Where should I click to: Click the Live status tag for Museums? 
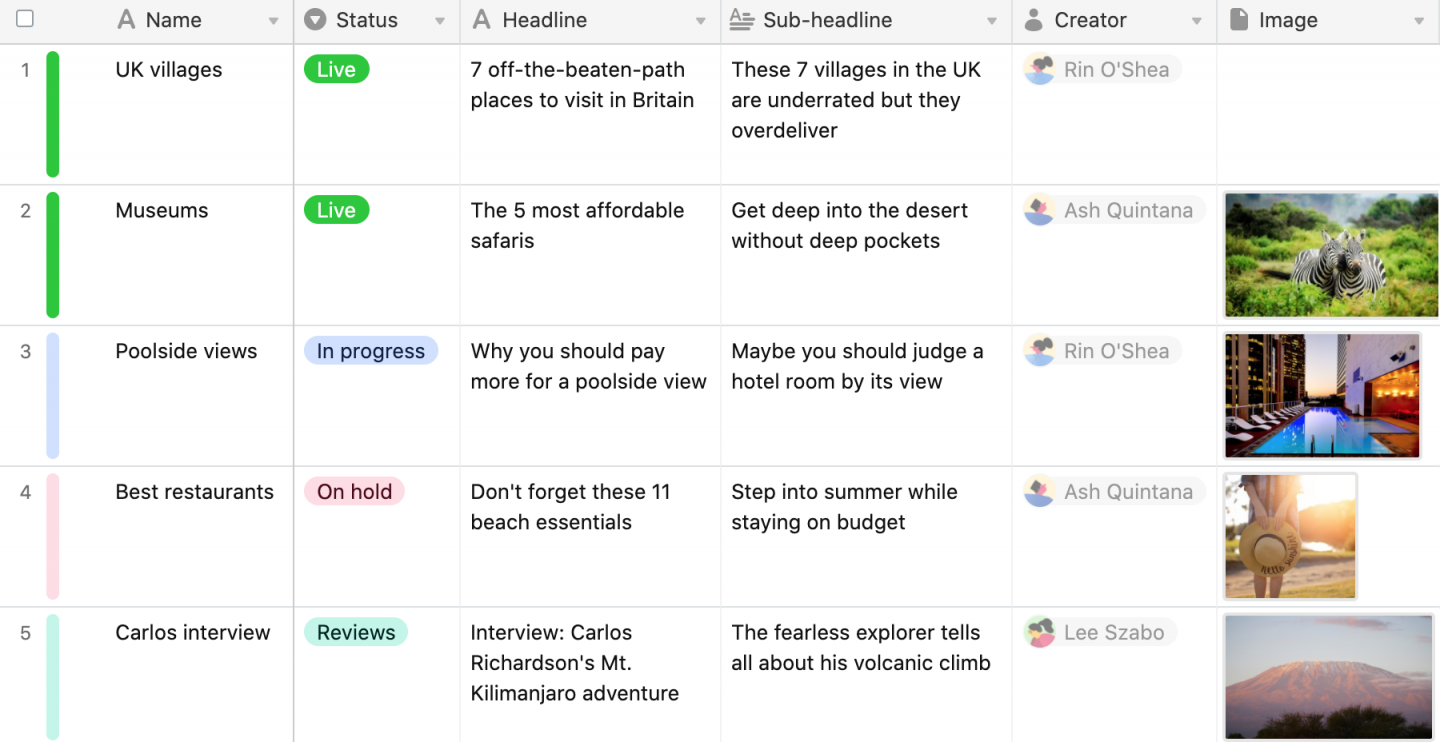(336, 211)
